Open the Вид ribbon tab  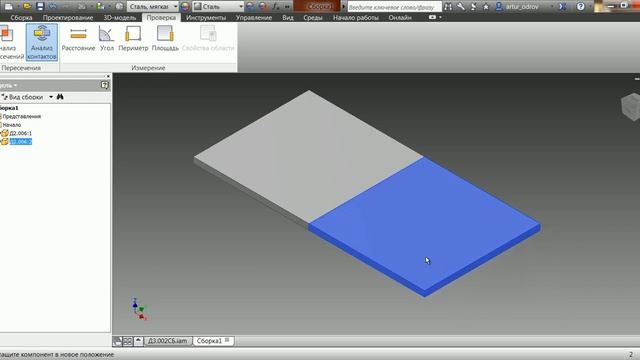(x=288, y=18)
